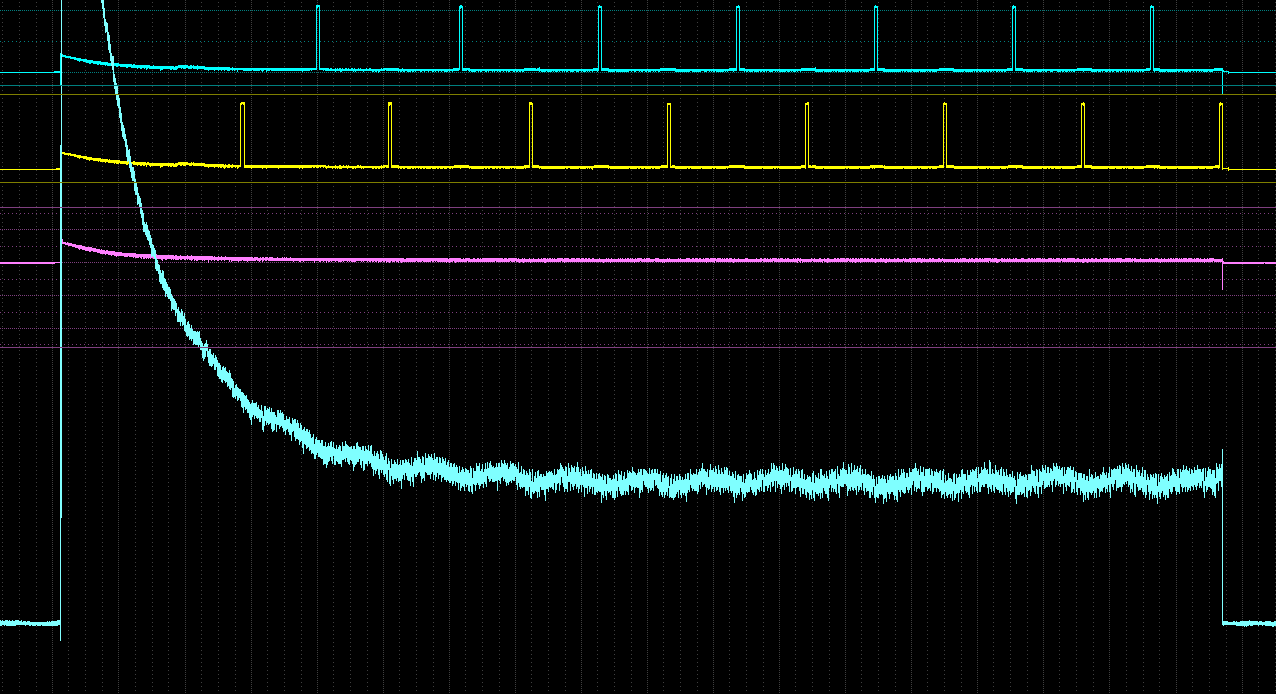The image size is (1276, 694).
Task: Select the magenta waveform trace
Action: coord(640,260)
